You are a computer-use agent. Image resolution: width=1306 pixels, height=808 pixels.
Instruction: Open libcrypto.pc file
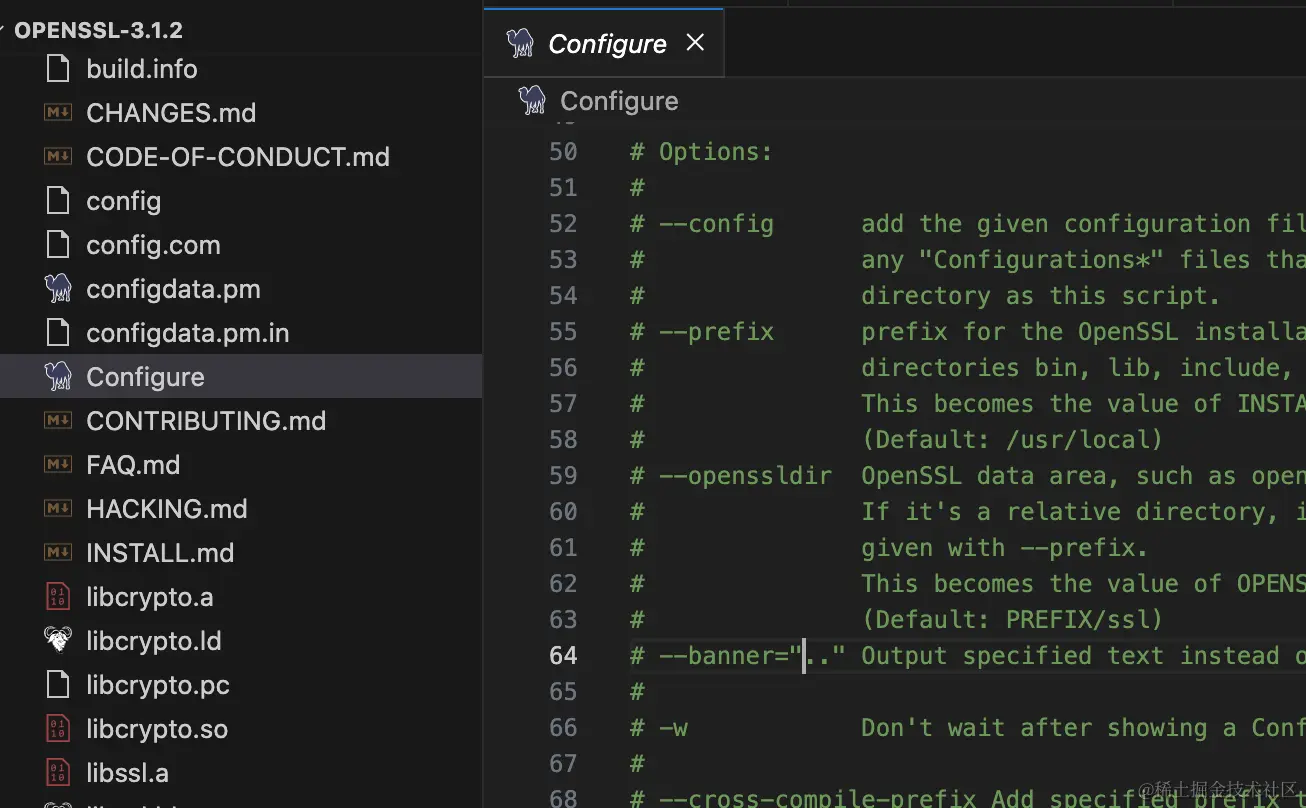click(x=158, y=685)
